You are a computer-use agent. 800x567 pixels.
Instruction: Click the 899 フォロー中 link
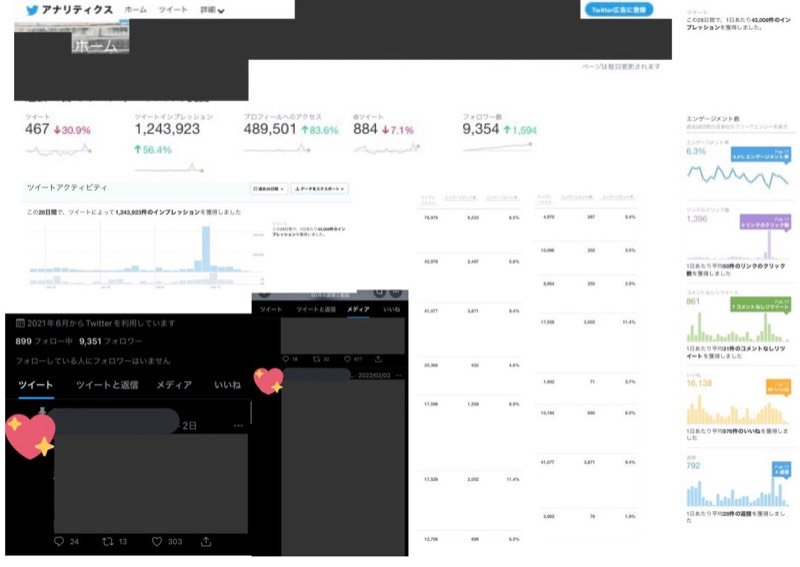click(x=43, y=341)
